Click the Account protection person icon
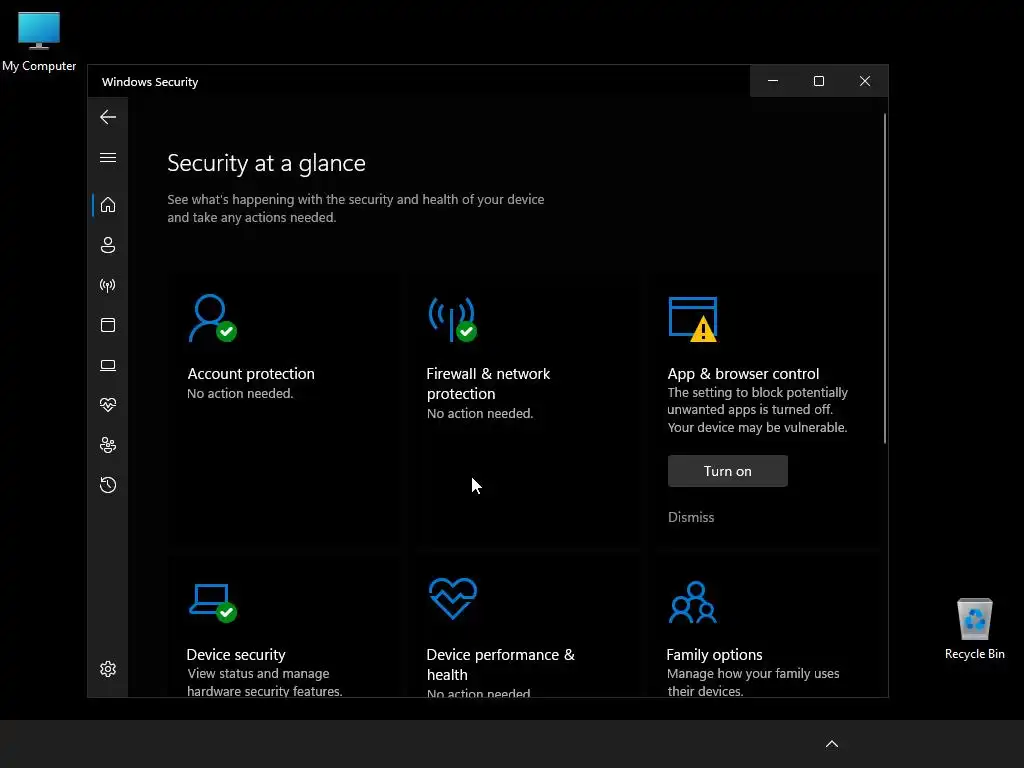Viewport: 1024px width, 768px height. [x=212, y=318]
